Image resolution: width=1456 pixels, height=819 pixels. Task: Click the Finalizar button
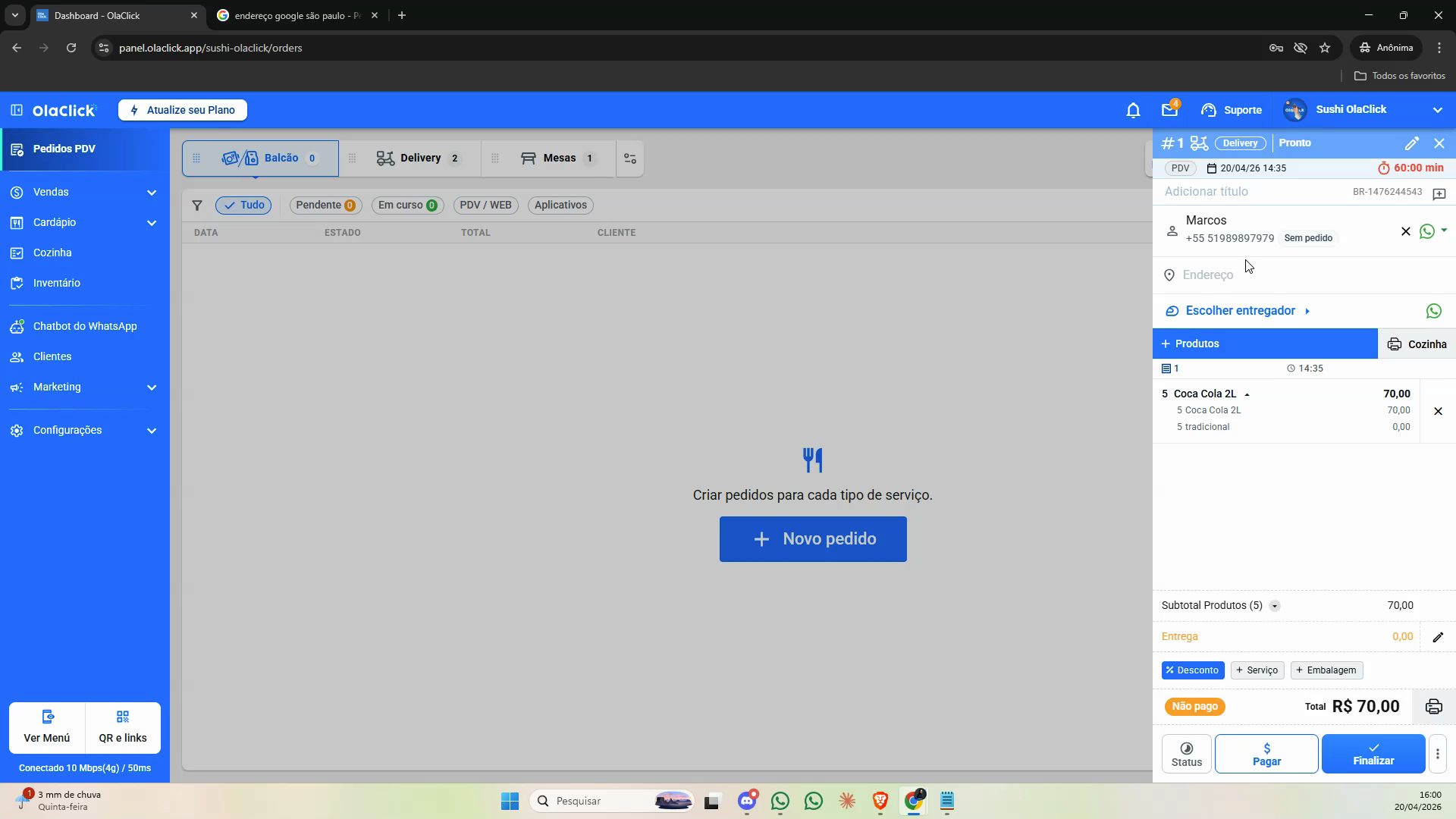(1373, 754)
